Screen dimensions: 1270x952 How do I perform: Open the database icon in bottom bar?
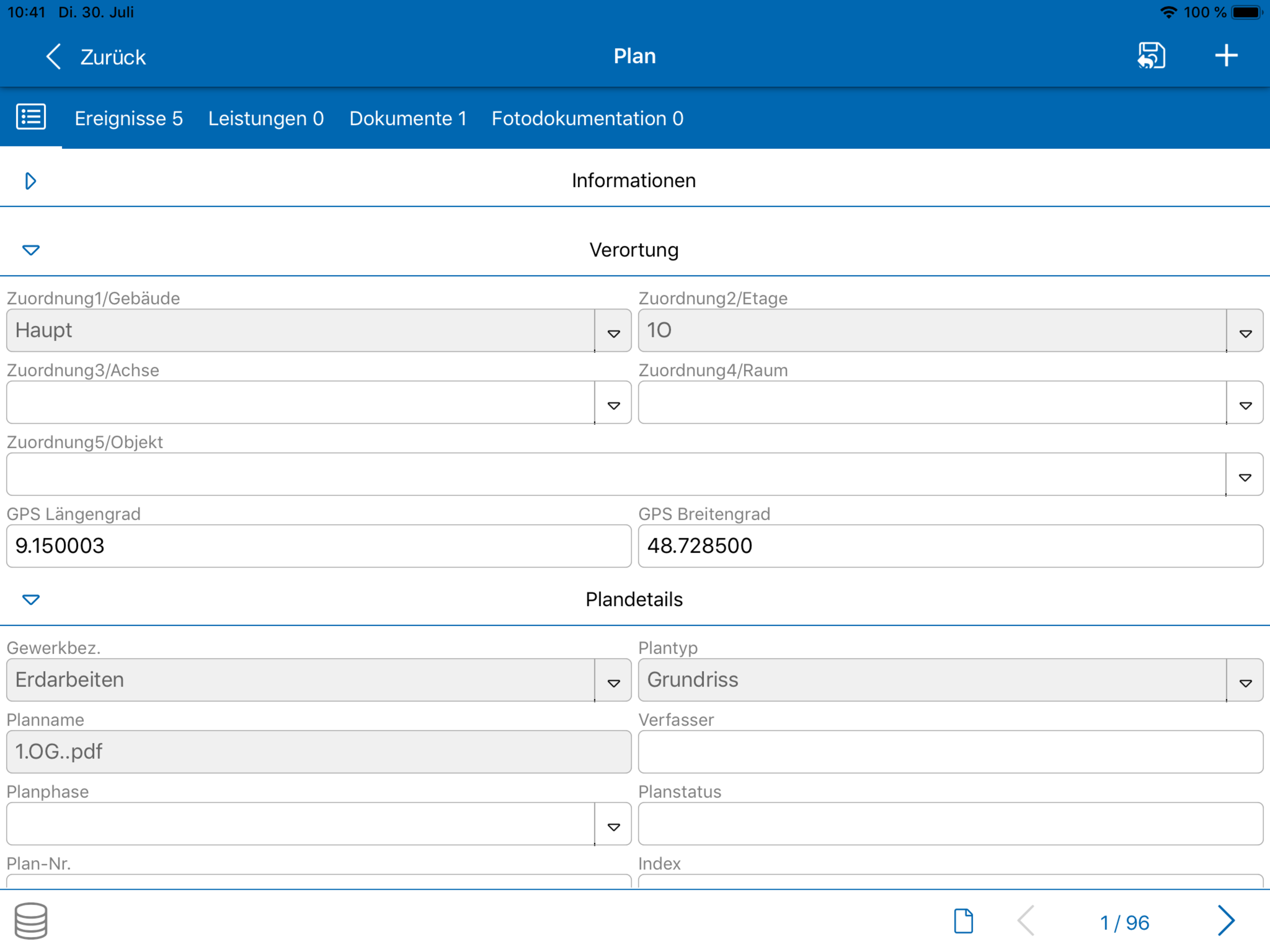click(31, 920)
